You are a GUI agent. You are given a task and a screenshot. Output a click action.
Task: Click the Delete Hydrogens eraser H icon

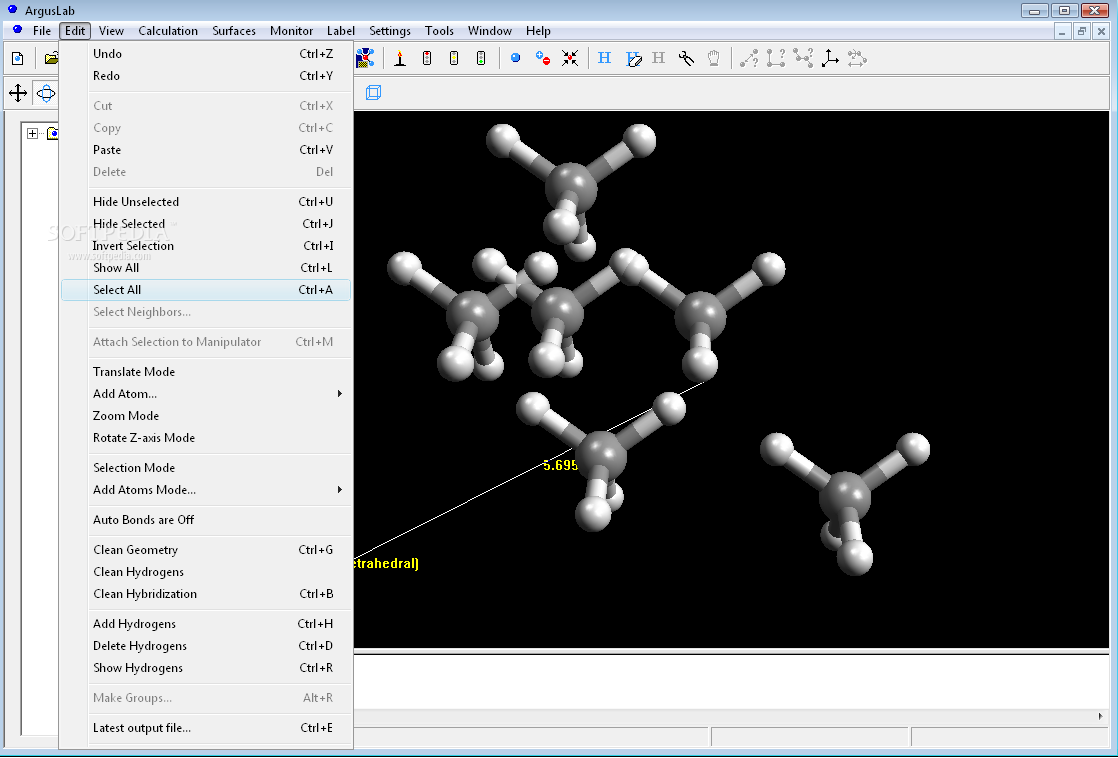click(633, 58)
